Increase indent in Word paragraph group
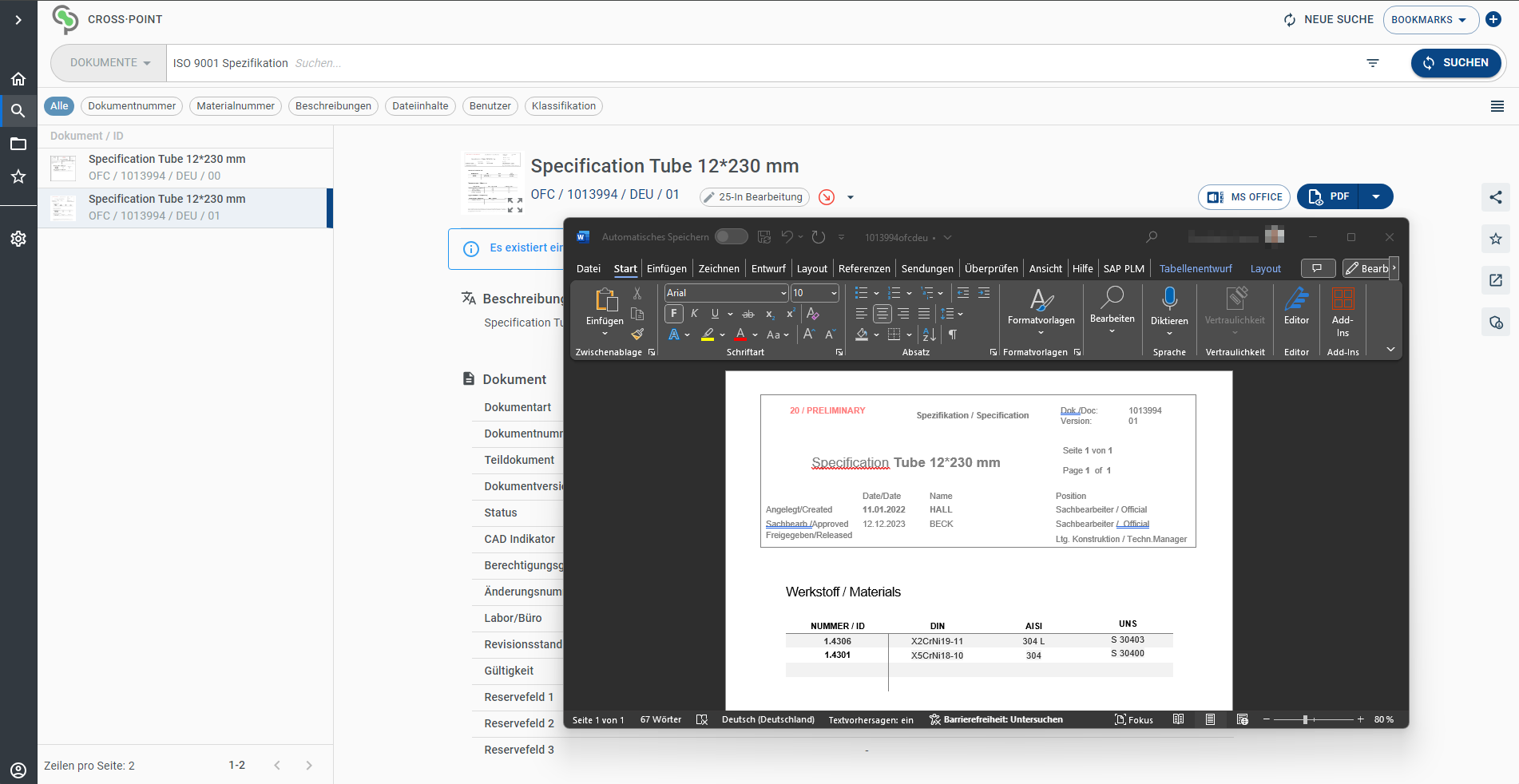This screenshot has height=784, width=1519. [x=984, y=293]
